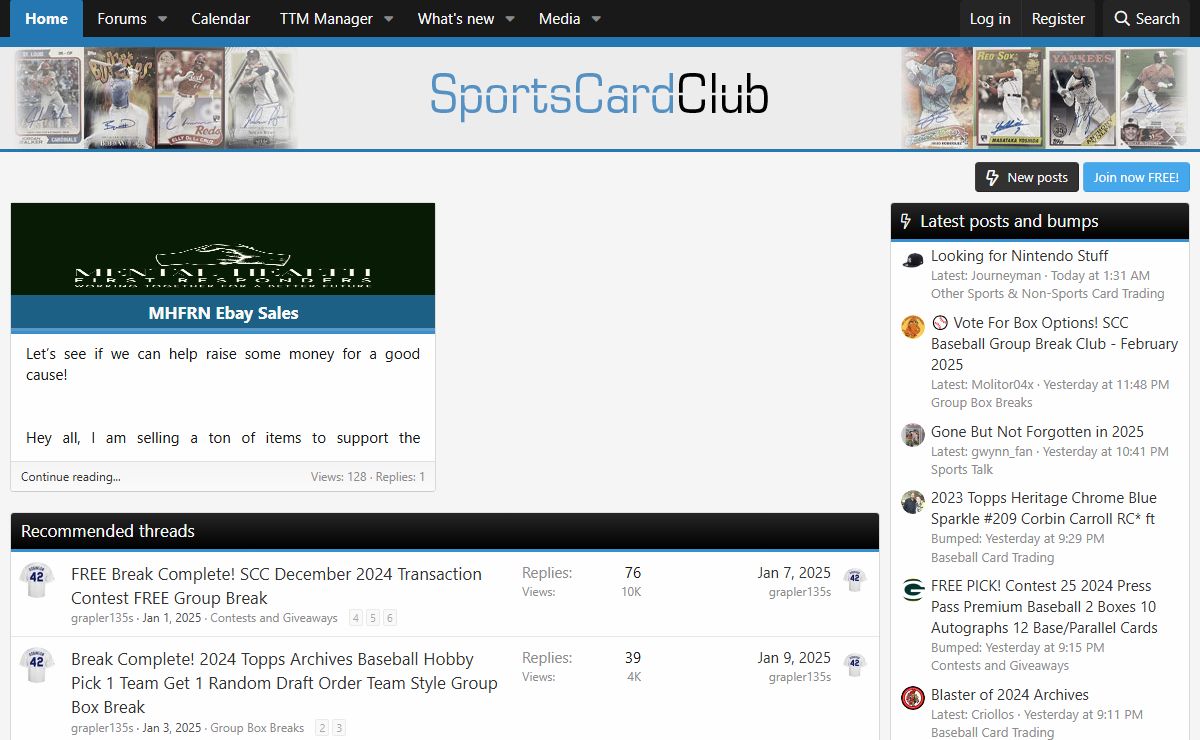The width and height of the screenshot is (1200, 740).
Task: Click the left baseball cards banner image
Action: coord(156,98)
